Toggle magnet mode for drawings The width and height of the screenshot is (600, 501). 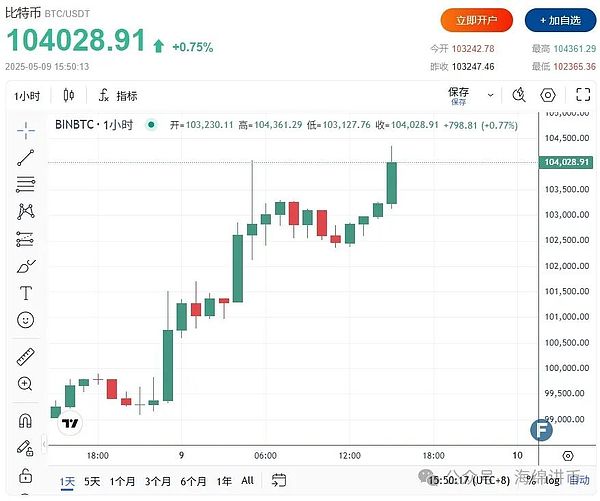coord(26,420)
